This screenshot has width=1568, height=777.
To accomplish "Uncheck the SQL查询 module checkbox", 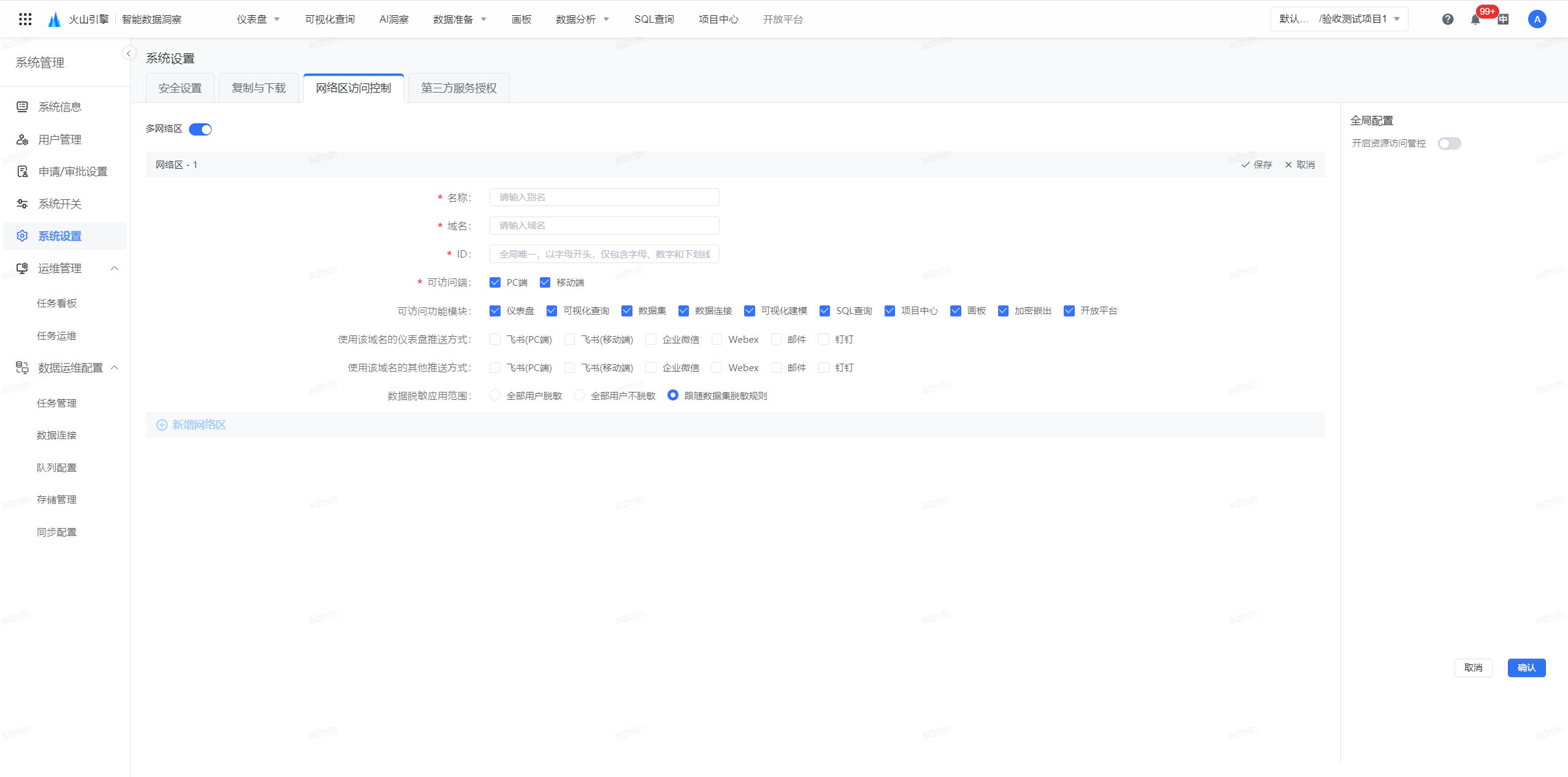I will point(824,311).
